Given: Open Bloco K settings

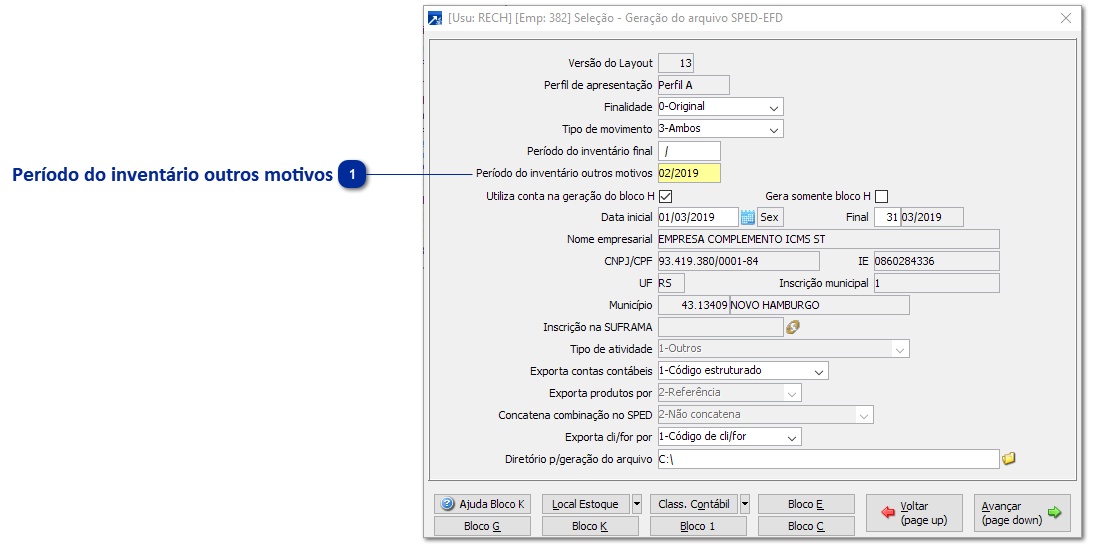Looking at the screenshot, I should coord(590,526).
